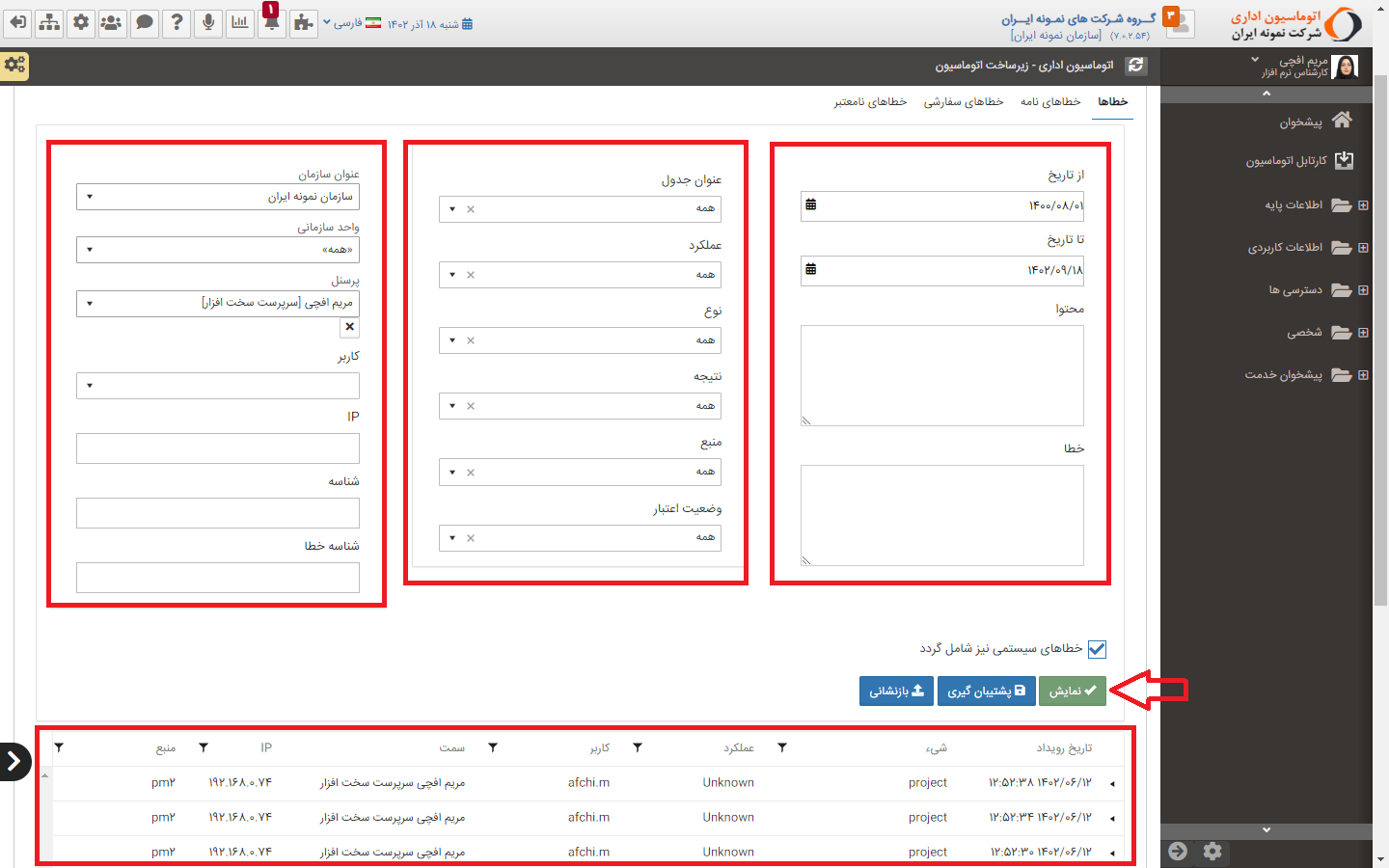
Task: Click the statistics bar chart icon
Action: tap(240, 20)
